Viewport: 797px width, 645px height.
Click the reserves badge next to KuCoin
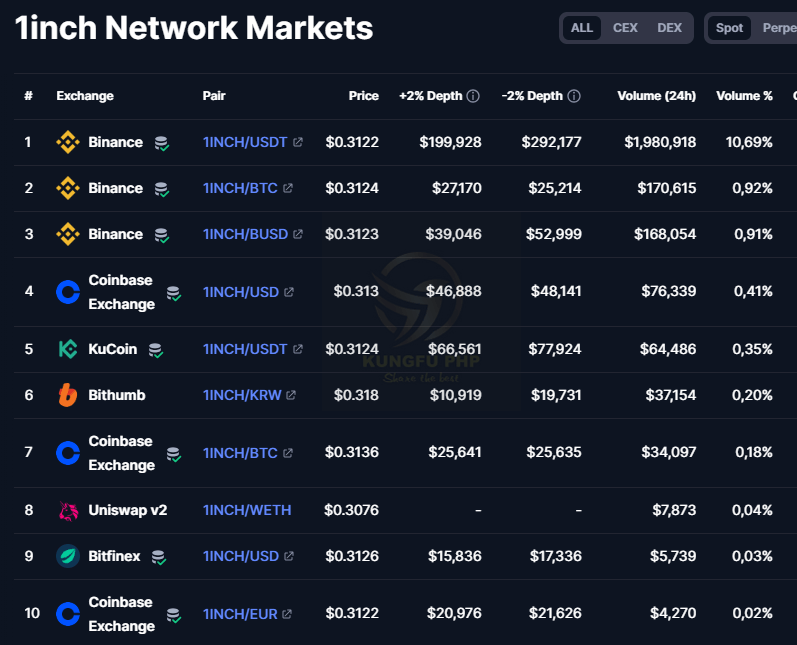pyautogui.click(x=156, y=350)
